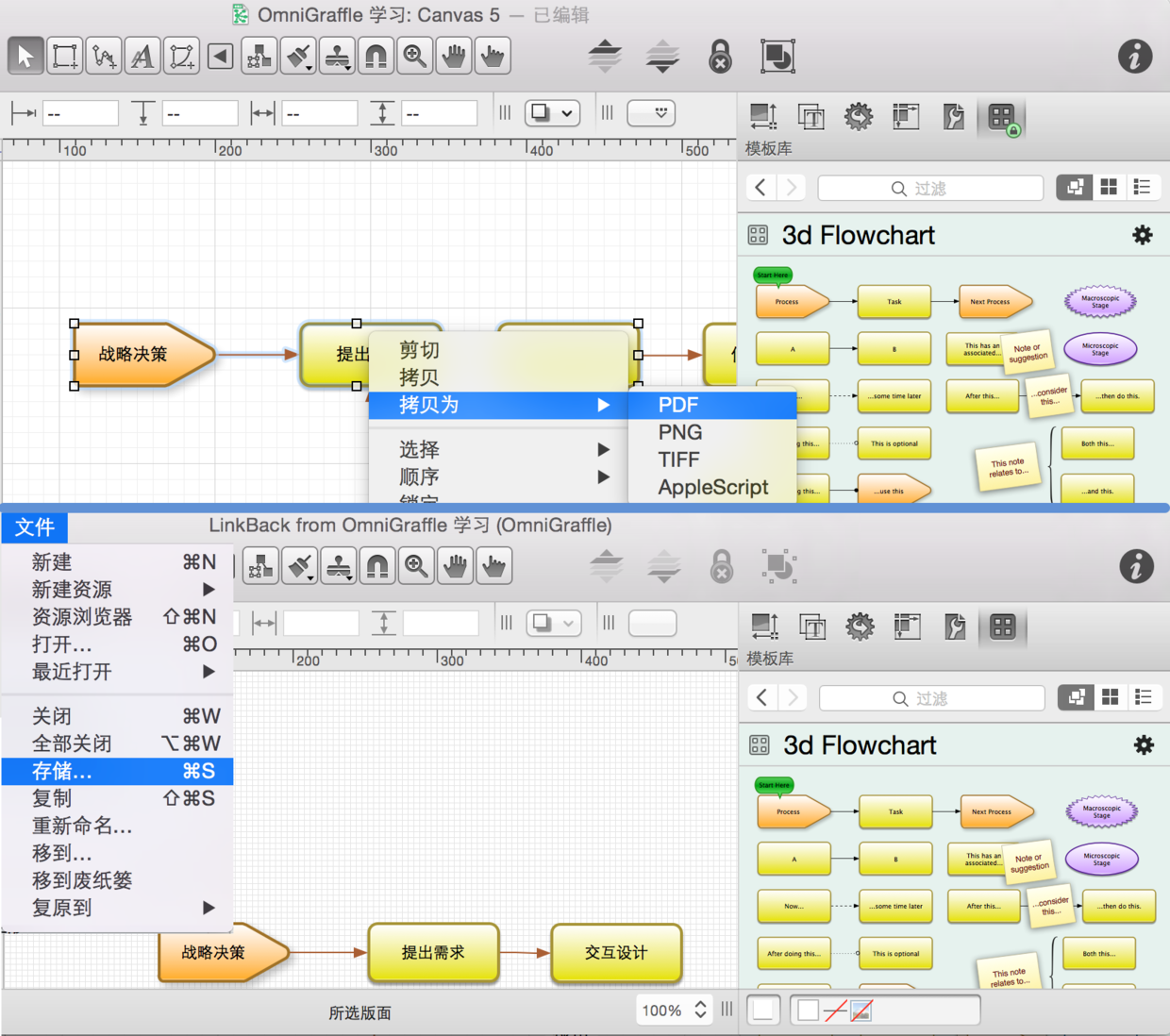Open the Stencils inspector tab in top window
Image resolution: width=1170 pixels, height=1036 pixels.
[x=1001, y=117]
